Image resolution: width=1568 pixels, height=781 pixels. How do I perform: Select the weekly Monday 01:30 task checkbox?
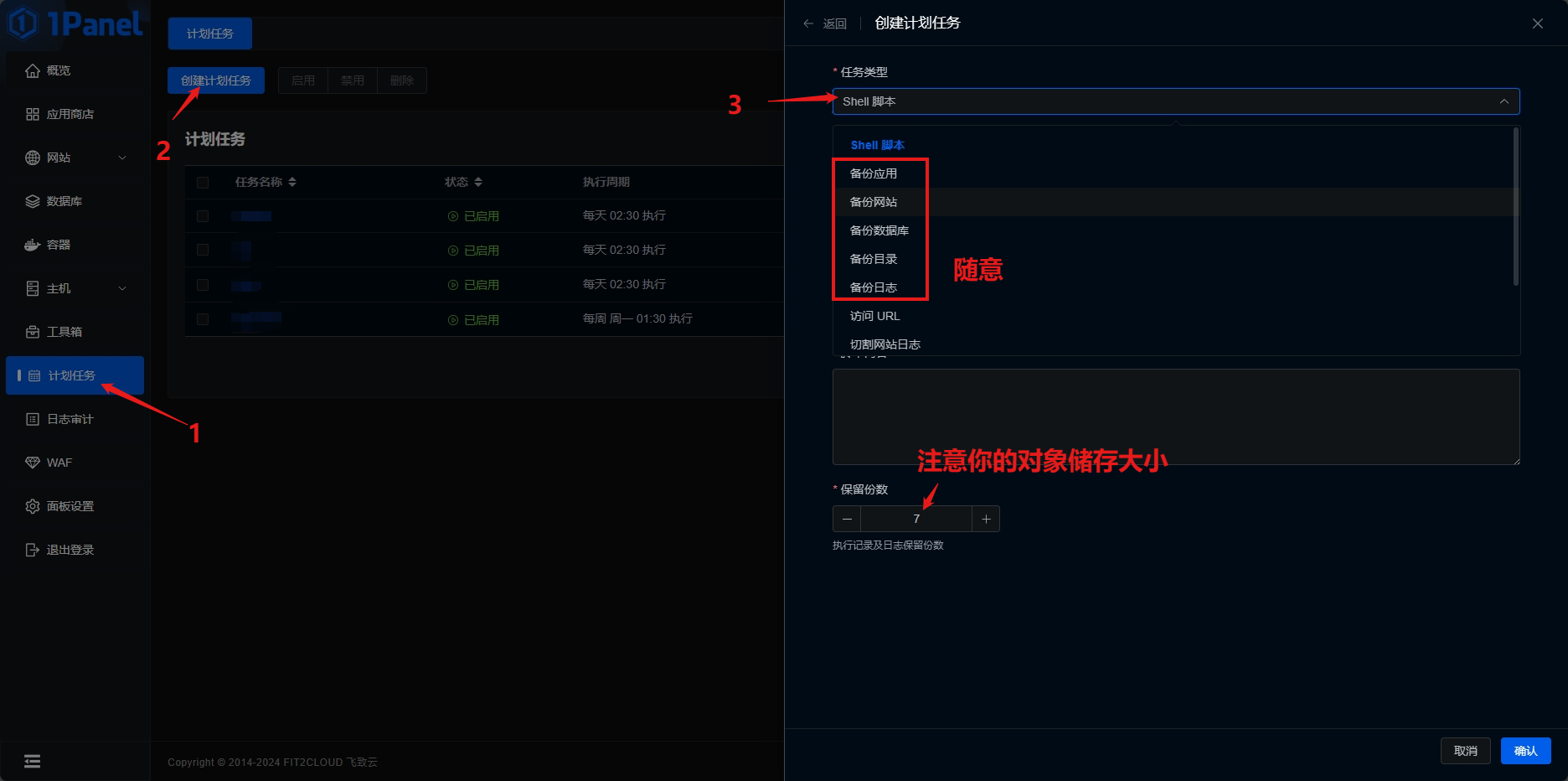pos(203,319)
